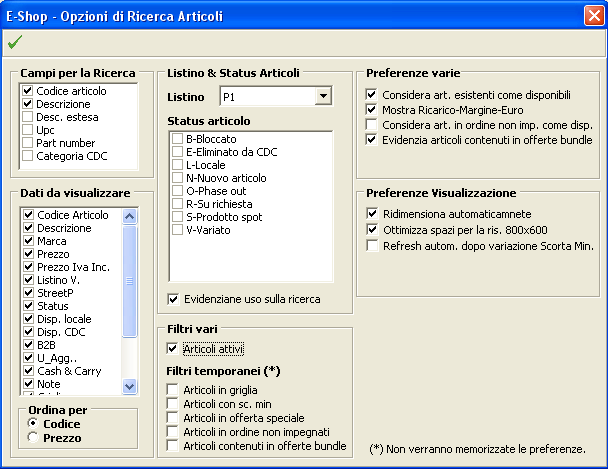
Task: Select Prezzo sort order radio
Action: 33,437
